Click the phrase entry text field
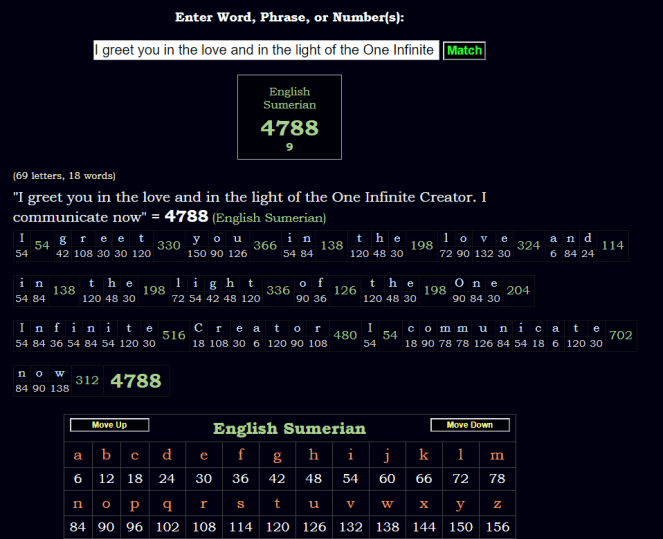663x539 pixels. (x=266, y=50)
